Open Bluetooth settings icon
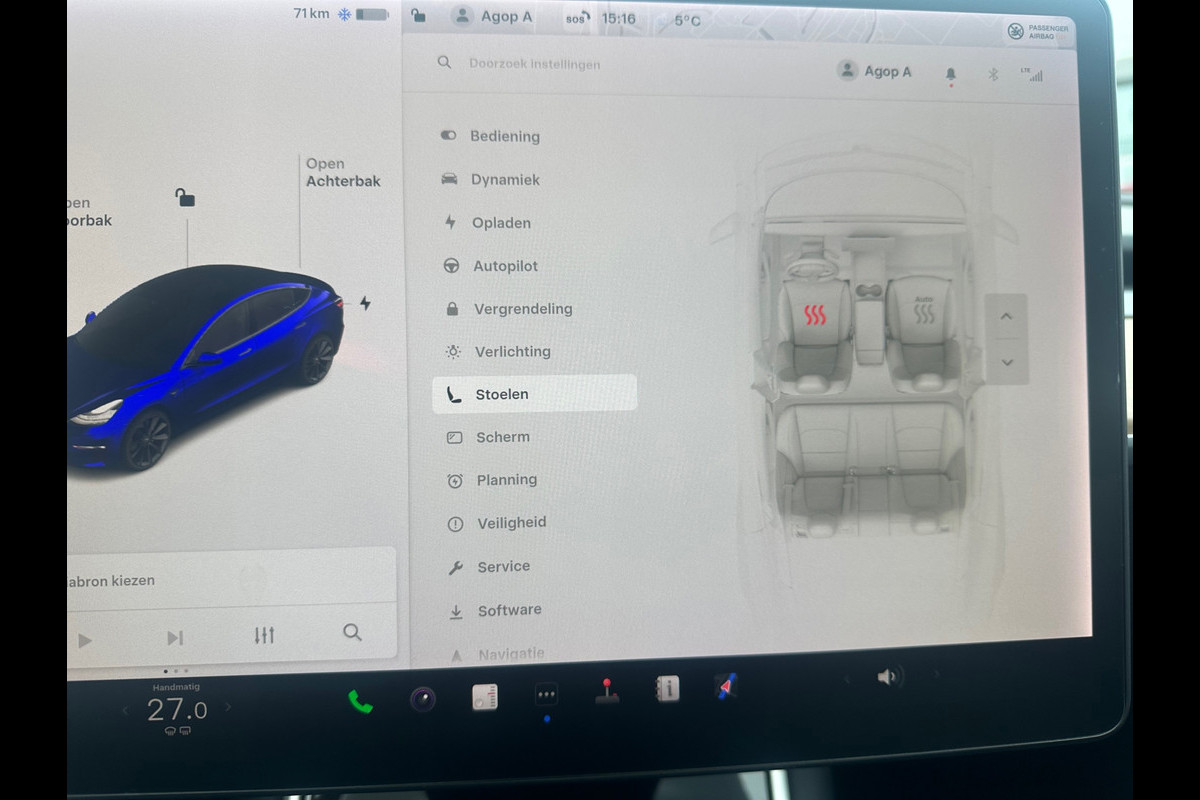Viewport: 1200px width, 800px height. pos(993,74)
